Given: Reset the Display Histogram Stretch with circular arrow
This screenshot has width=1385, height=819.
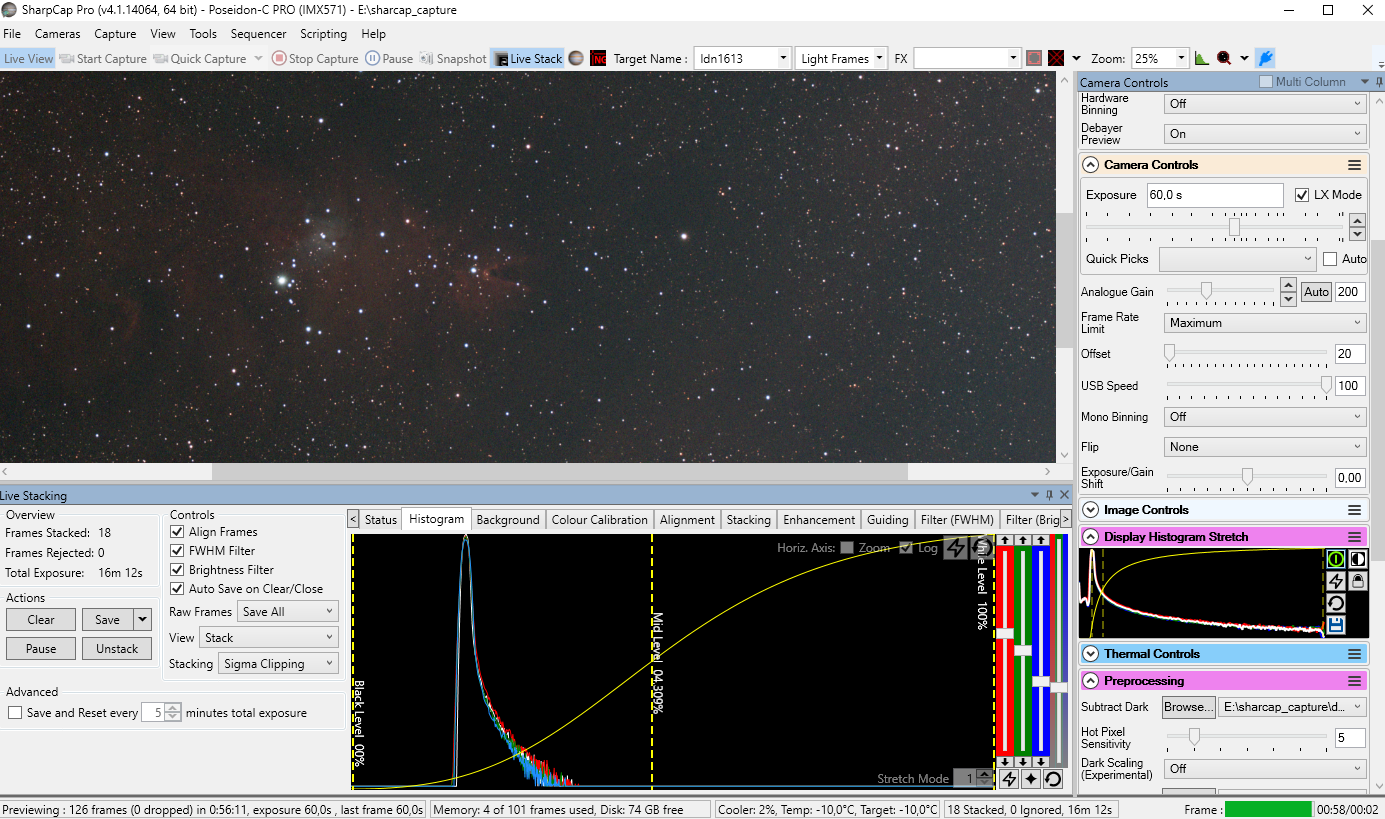Looking at the screenshot, I should pos(1335,603).
